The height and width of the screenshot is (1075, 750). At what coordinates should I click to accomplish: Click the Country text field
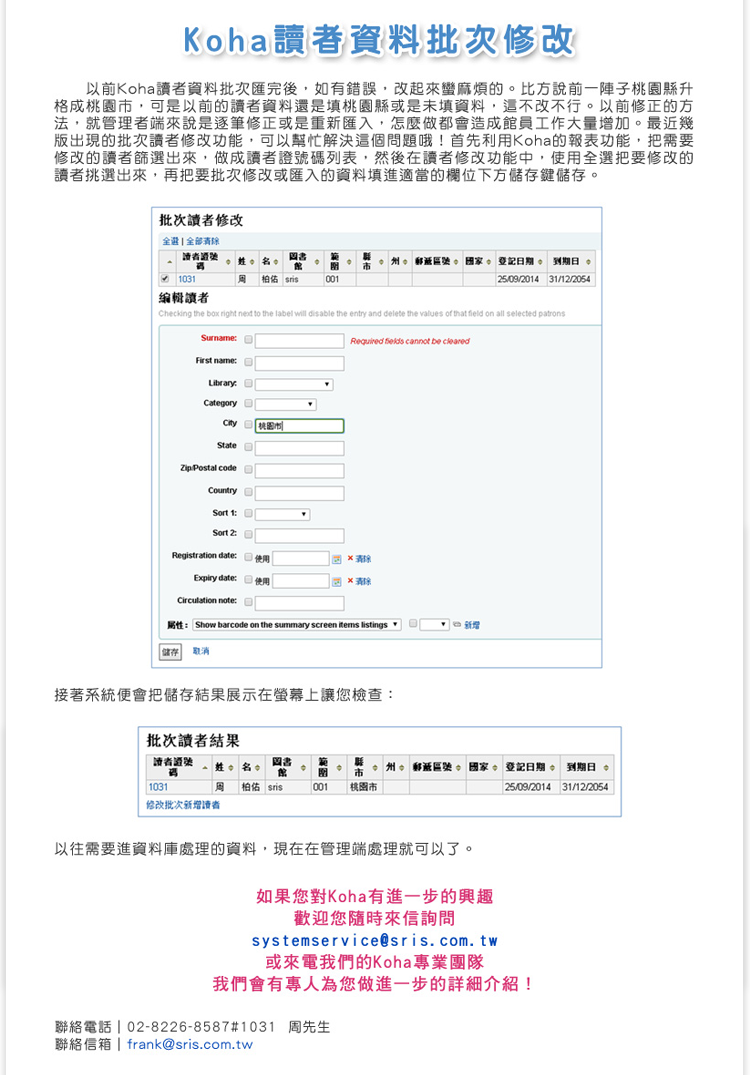pos(300,493)
